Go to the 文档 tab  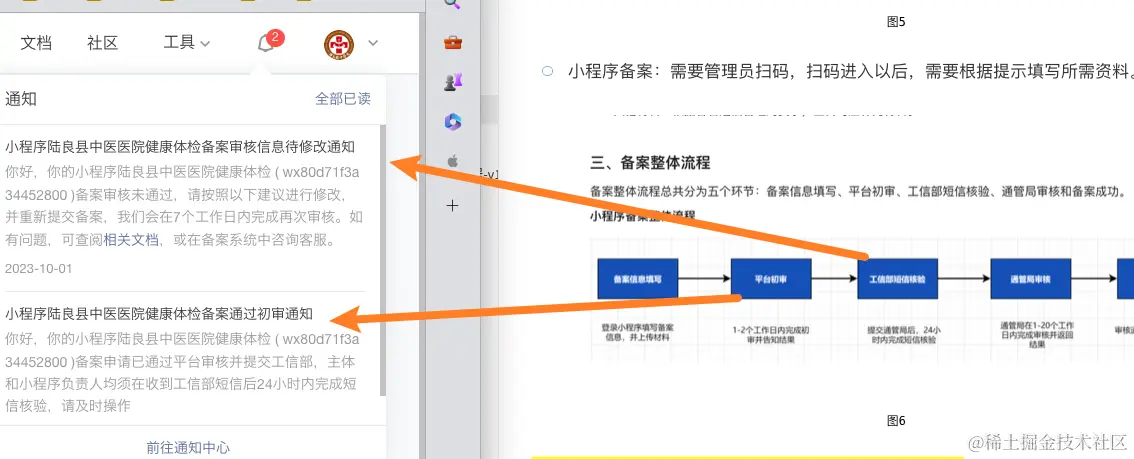click(x=36, y=43)
